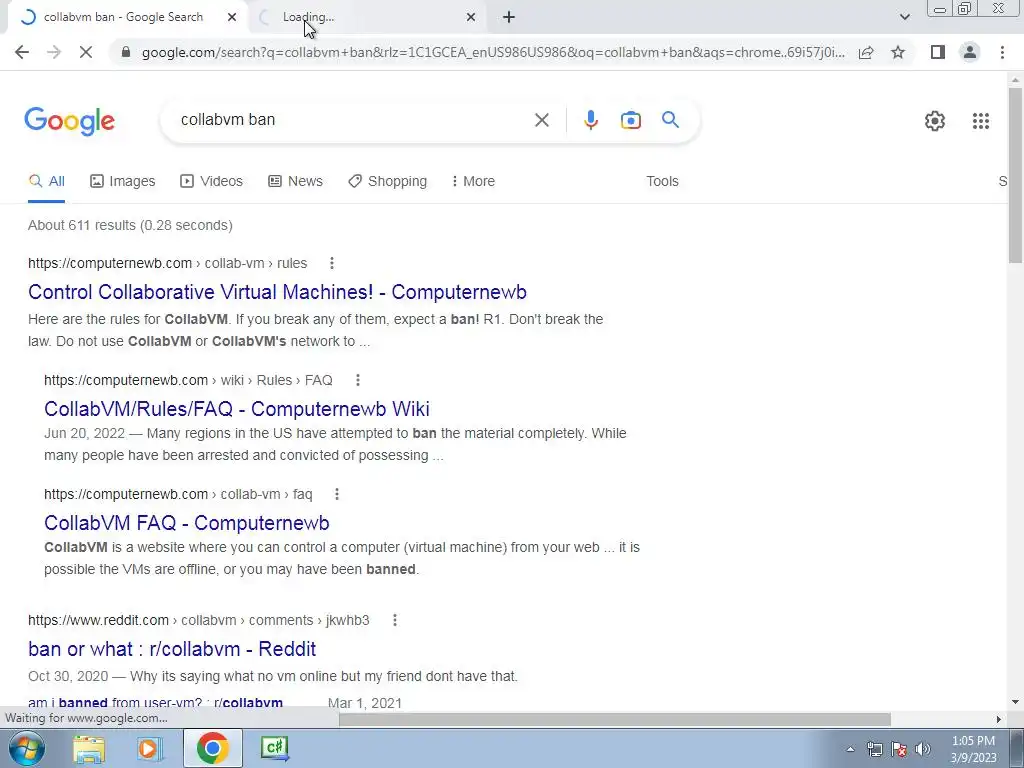
Task: Open Google apps grid
Action: [x=980, y=121]
